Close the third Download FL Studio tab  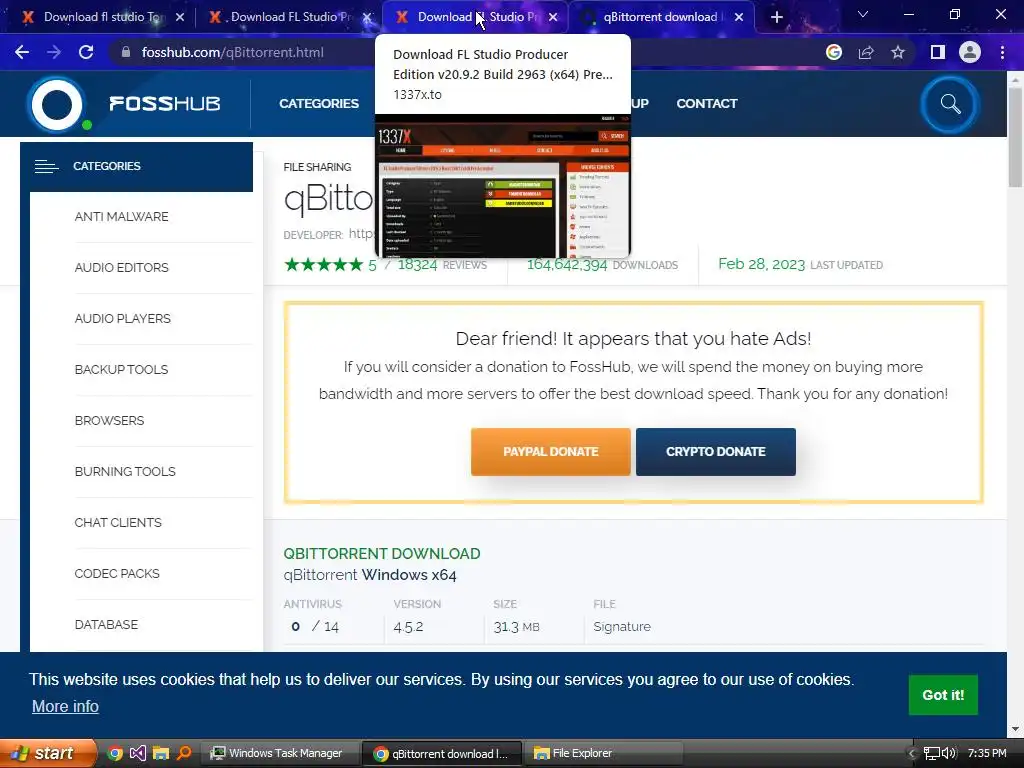[553, 17]
